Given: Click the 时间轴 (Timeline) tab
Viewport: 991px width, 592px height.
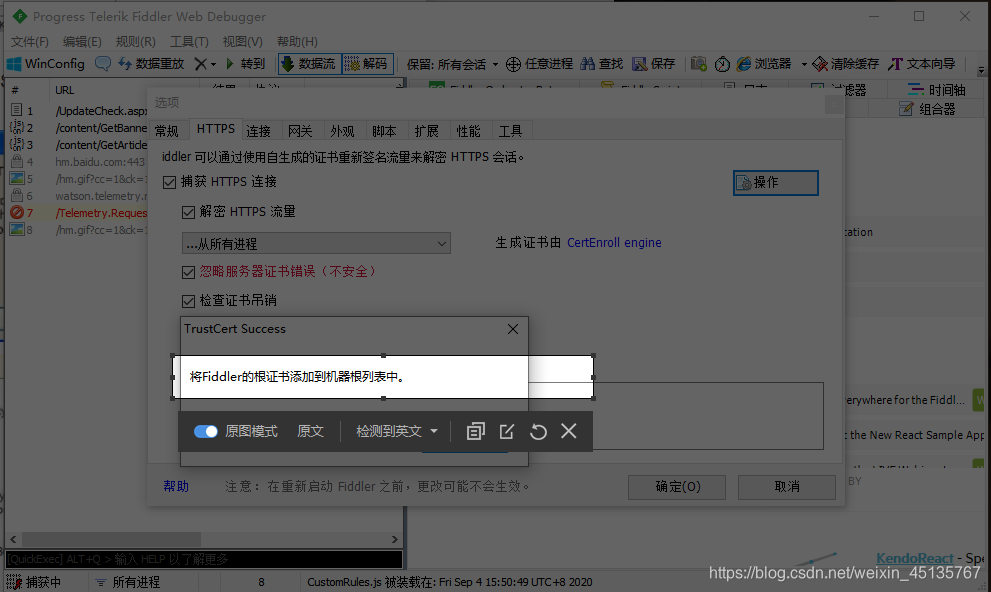Looking at the screenshot, I should pyautogui.click(x=937, y=90).
